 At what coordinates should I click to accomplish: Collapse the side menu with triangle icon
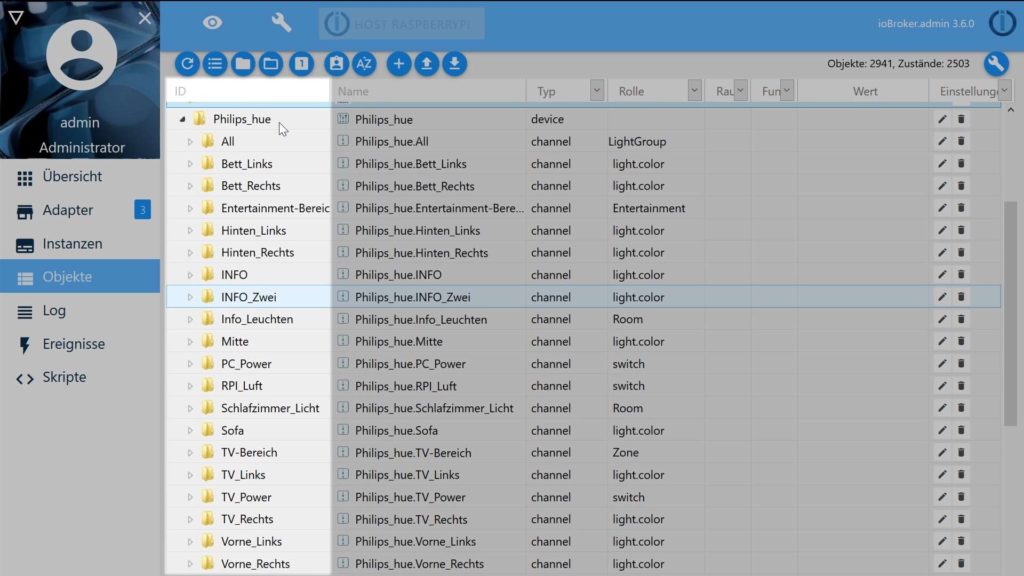pos(16,18)
